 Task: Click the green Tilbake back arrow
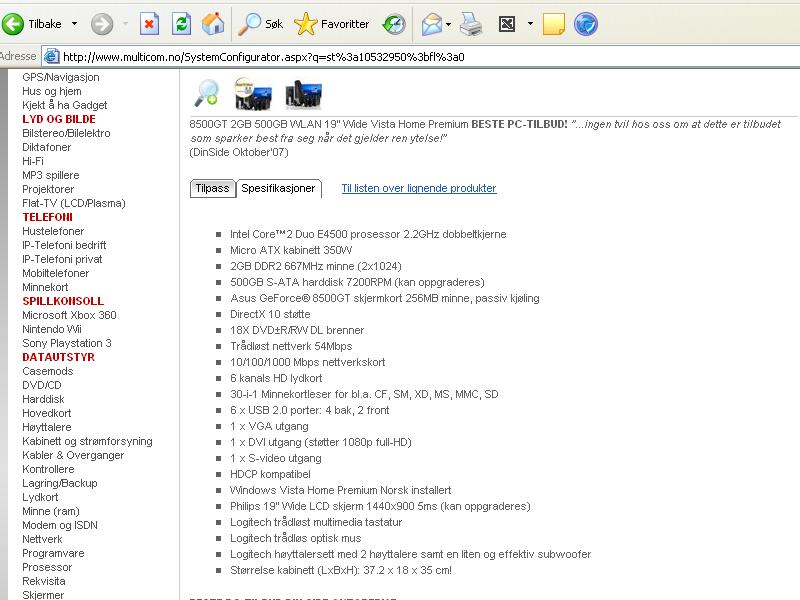(x=13, y=24)
